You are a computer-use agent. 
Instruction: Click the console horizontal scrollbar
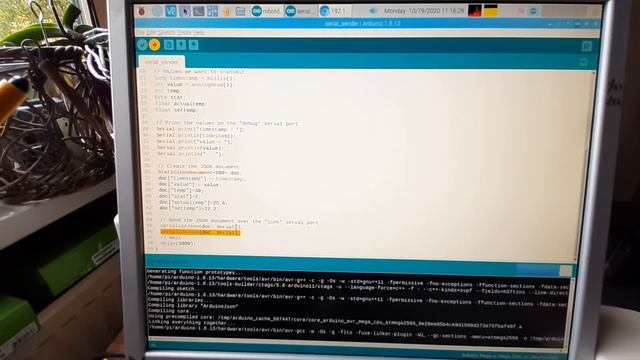357,345
